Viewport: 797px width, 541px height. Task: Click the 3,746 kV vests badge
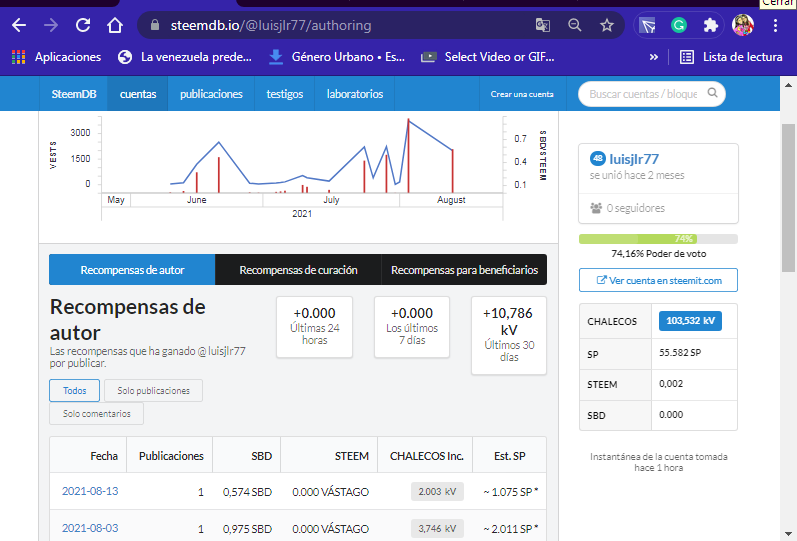[x=437, y=528]
